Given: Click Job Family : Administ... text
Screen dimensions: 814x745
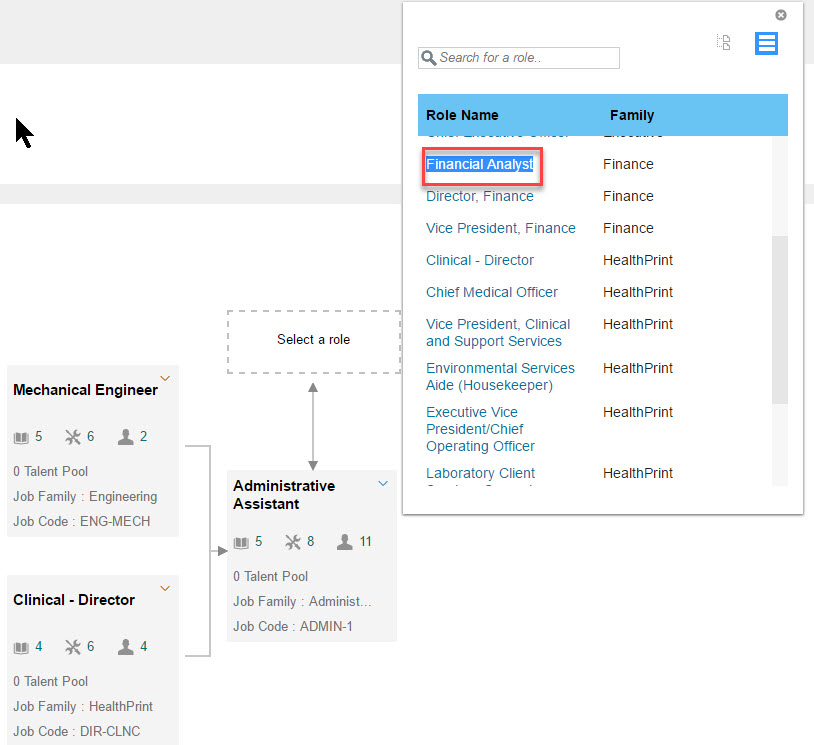Looking at the screenshot, I should click(x=302, y=602).
